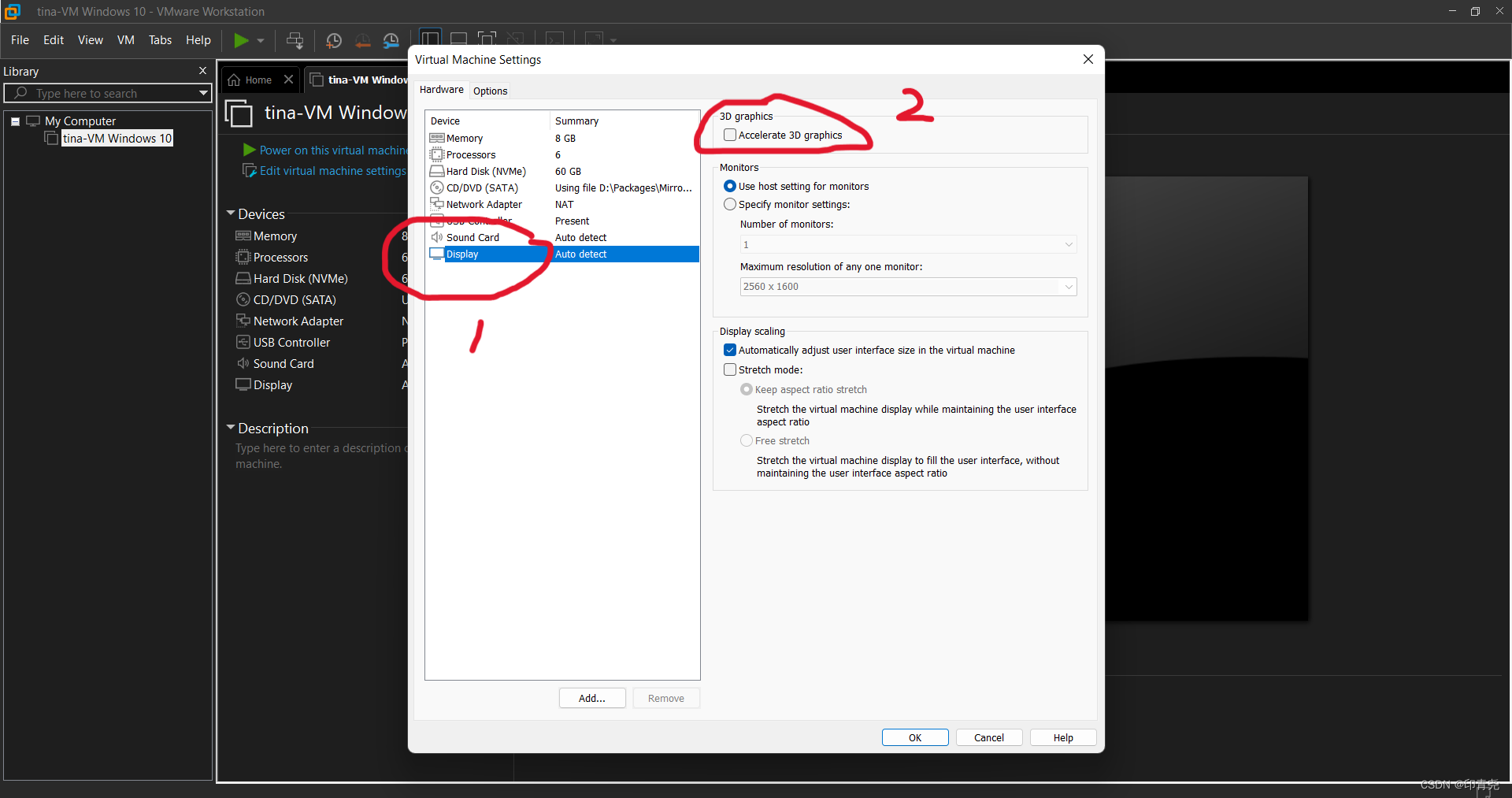
Task: Click Network Adapter icon in main Devices list
Action: point(243,321)
